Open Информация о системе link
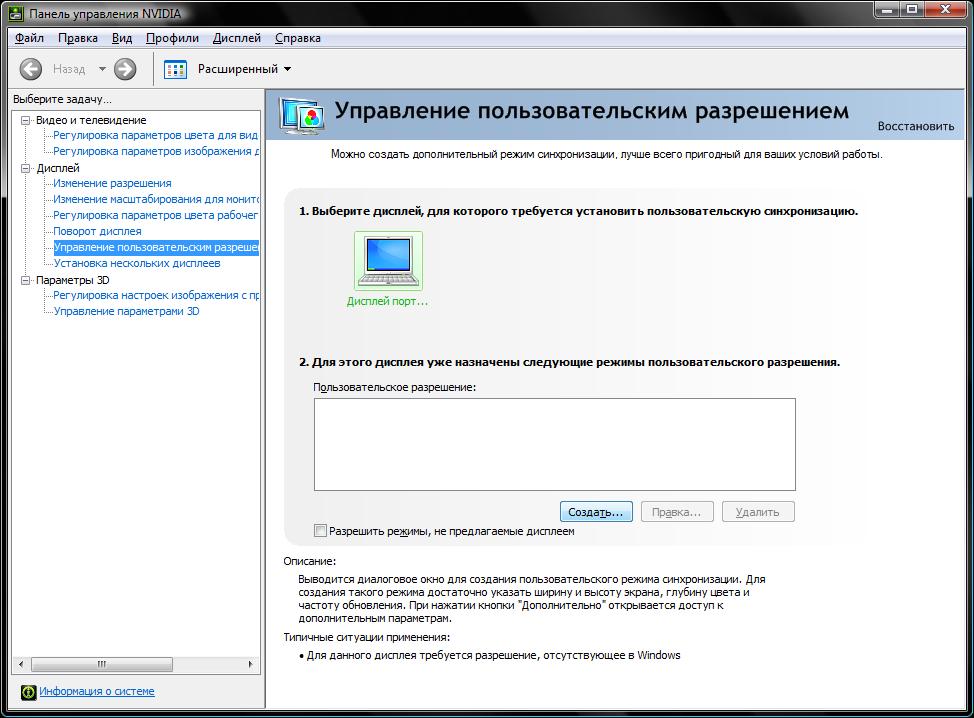The height and width of the screenshot is (718, 974). pos(97,691)
